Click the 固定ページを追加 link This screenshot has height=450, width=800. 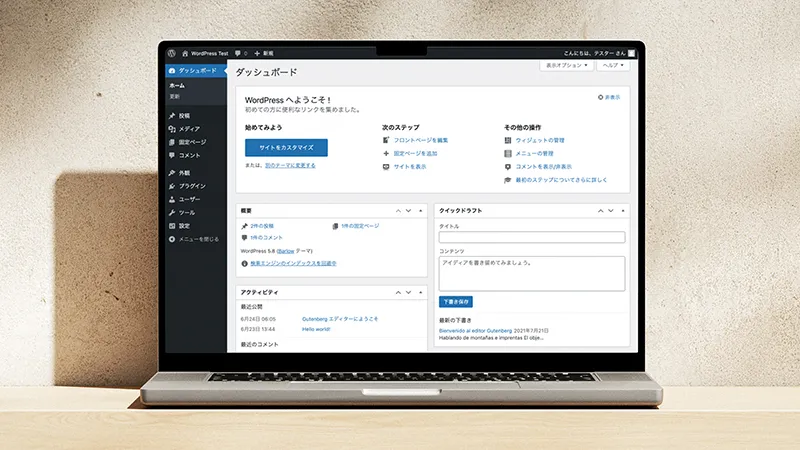click(415, 154)
